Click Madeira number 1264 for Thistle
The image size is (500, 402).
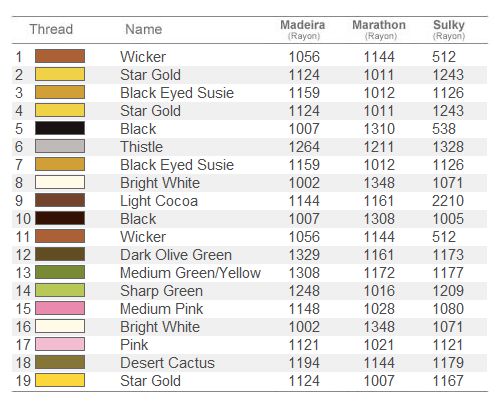(304, 147)
